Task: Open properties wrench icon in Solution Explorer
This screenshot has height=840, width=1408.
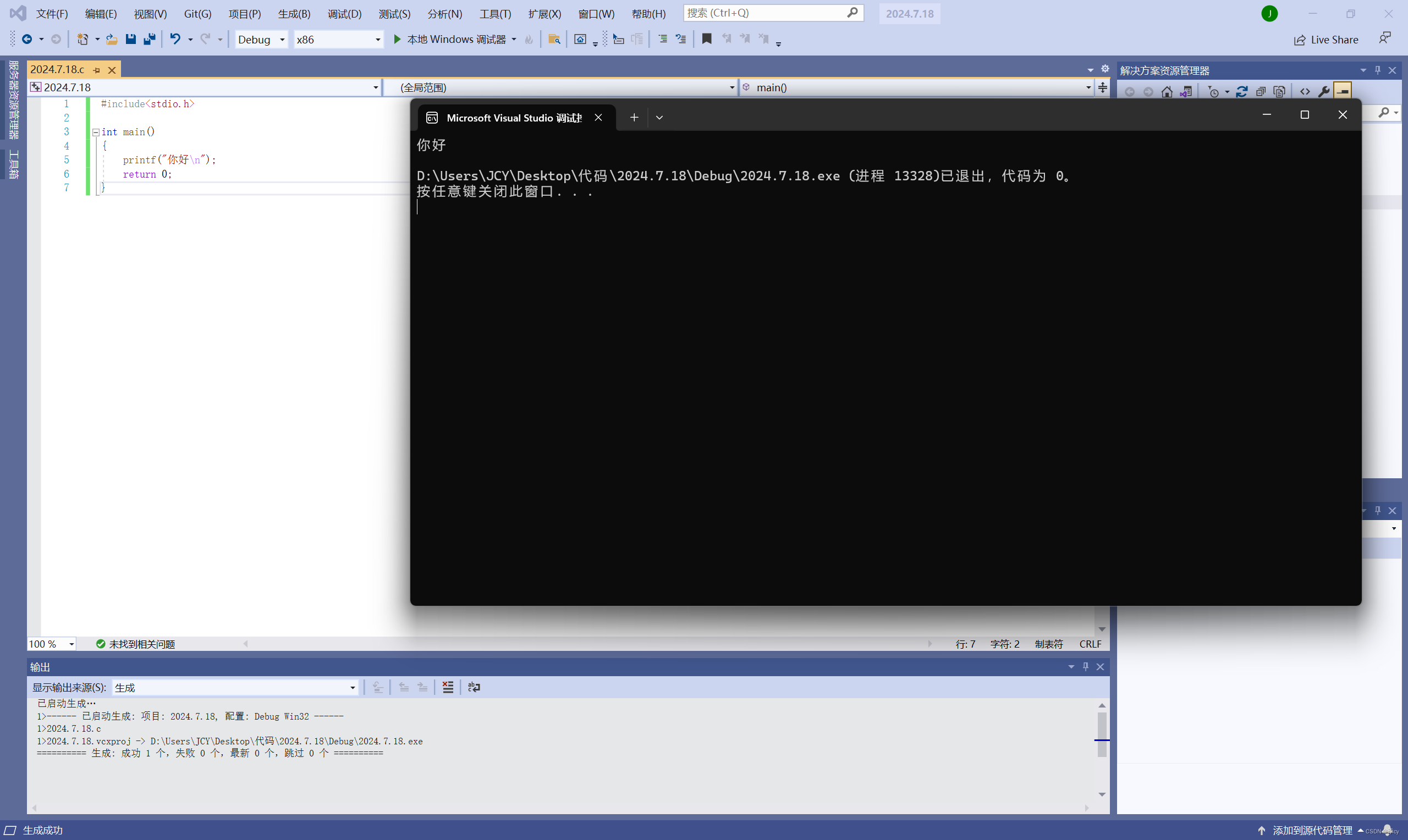Action: click(x=1324, y=92)
